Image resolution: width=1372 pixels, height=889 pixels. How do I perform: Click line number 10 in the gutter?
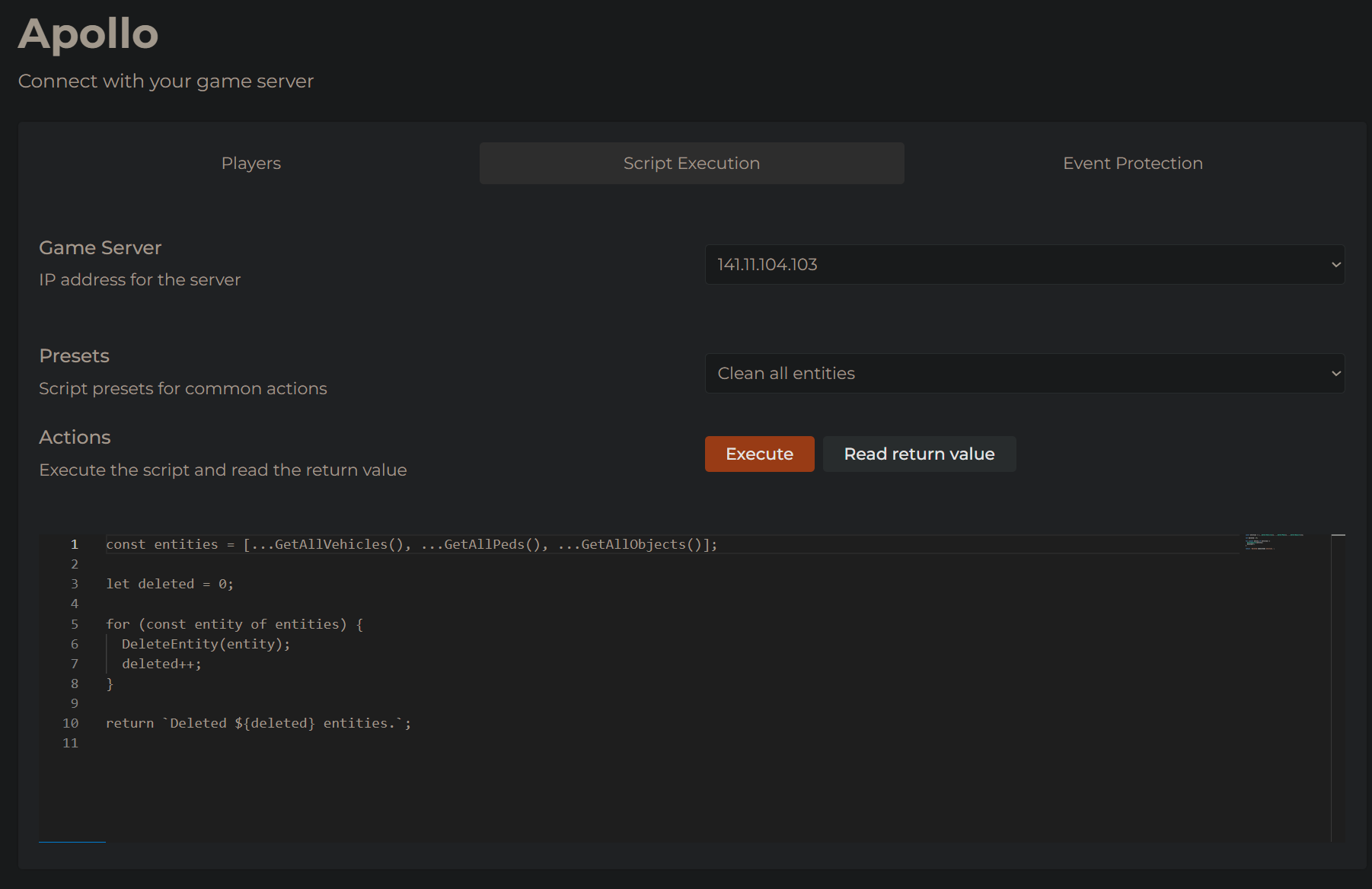click(70, 722)
